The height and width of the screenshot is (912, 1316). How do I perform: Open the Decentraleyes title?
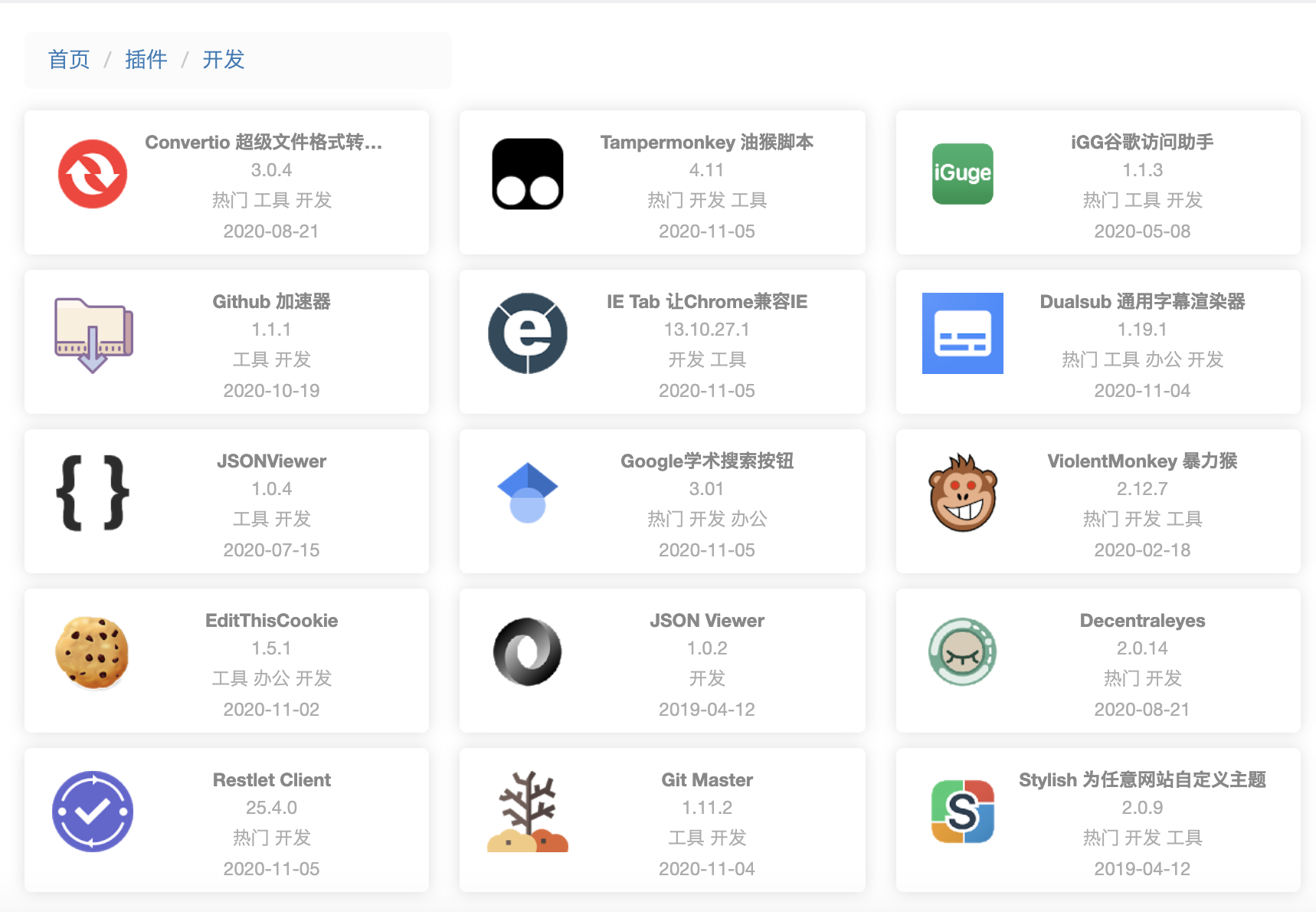[x=1142, y=621]
